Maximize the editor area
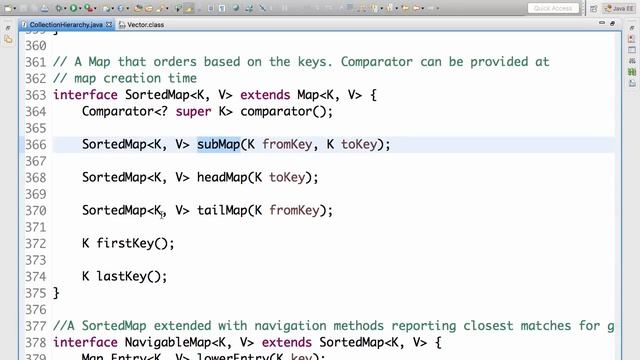The image size is (640, 360). click(612, 23)
